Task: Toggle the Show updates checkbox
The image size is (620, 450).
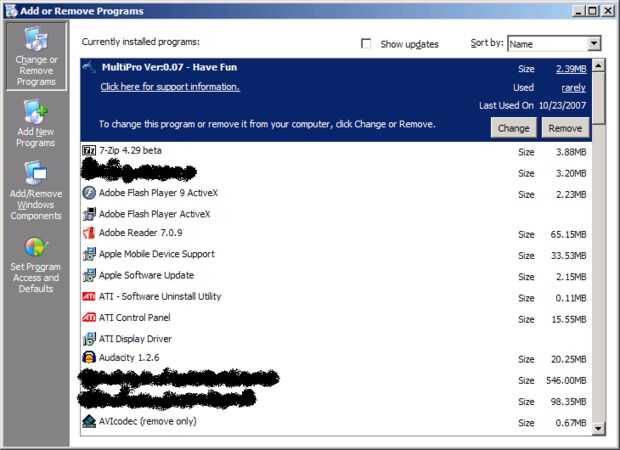Action: [366, 43]
